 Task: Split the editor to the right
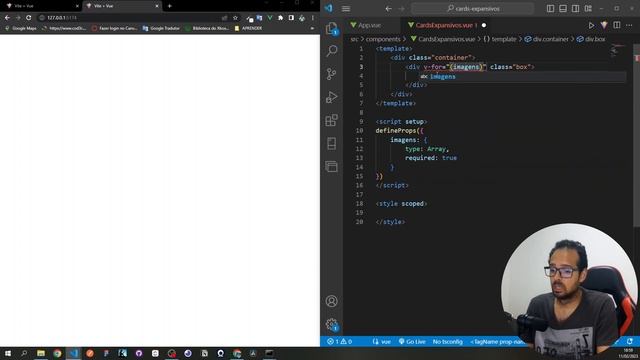click(617, 25)
